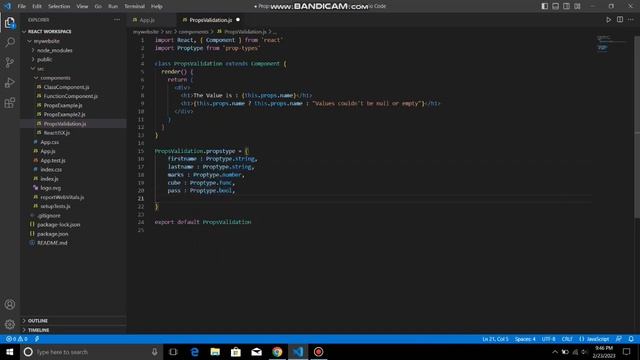Click the taskbar clock showing date
Image resolution: width=640 pixels, height=360 pixels.
pyautogui.click(x=604, y=352)
